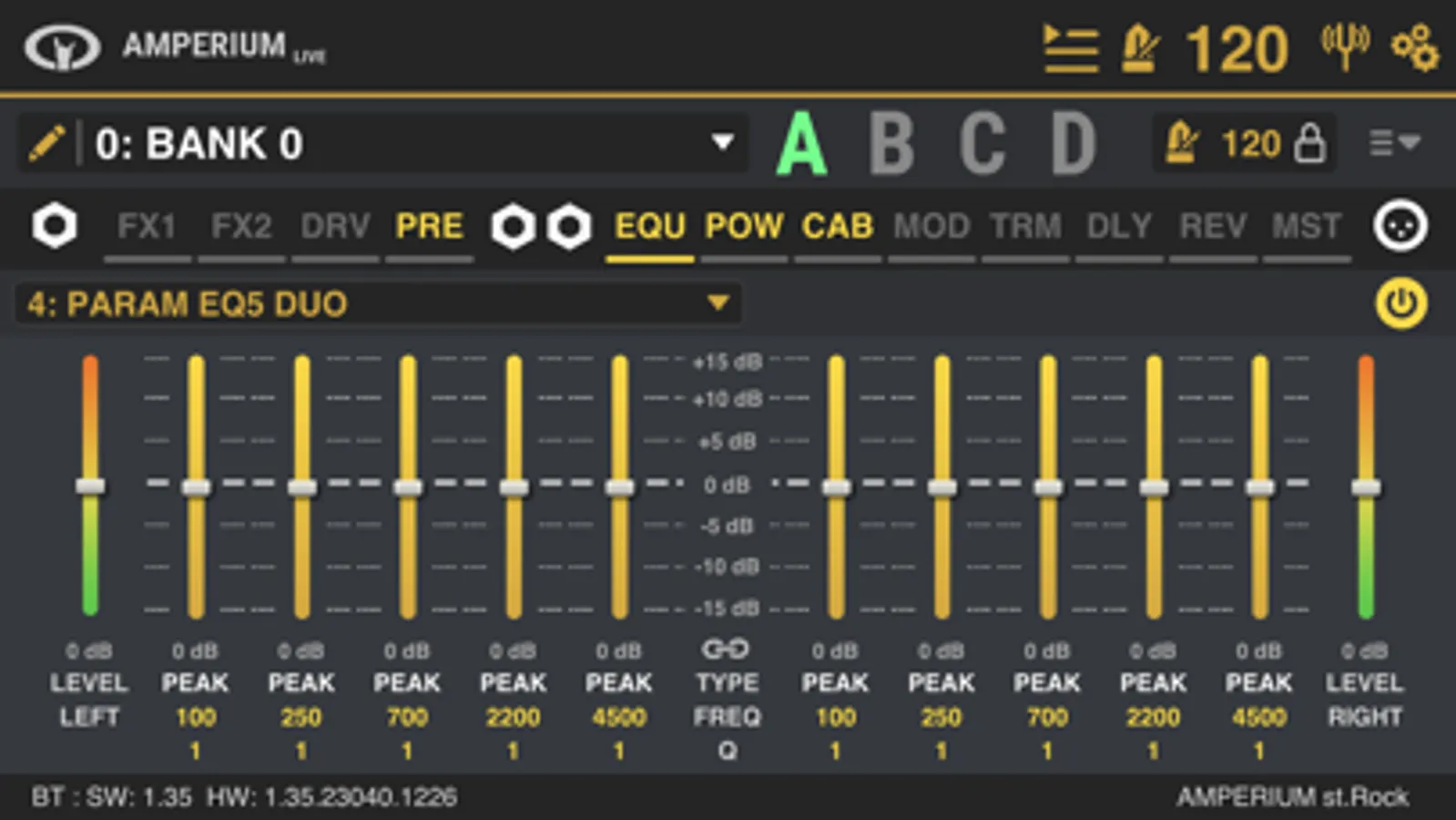Click the right 4500 Hz PEAK slider handle
The image size is (1456, 820).
[1260, 487]
